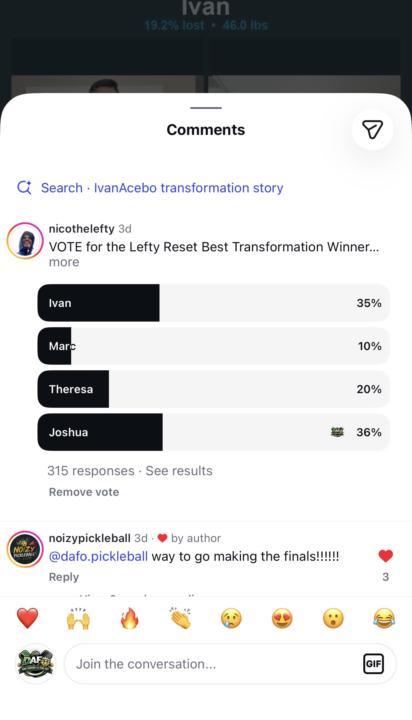Tap the share paper-plane icon
Viewport: 412px width, 720px height.
[372, 129]
